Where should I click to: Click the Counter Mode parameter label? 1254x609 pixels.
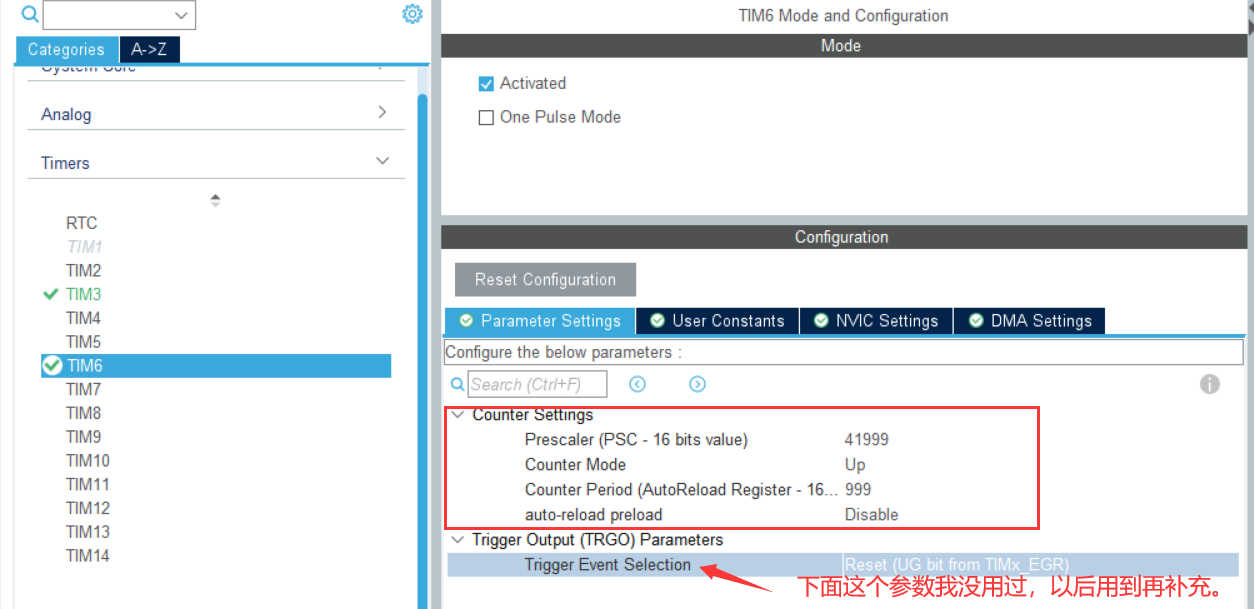pyautogui.click(x=575, y=464)
